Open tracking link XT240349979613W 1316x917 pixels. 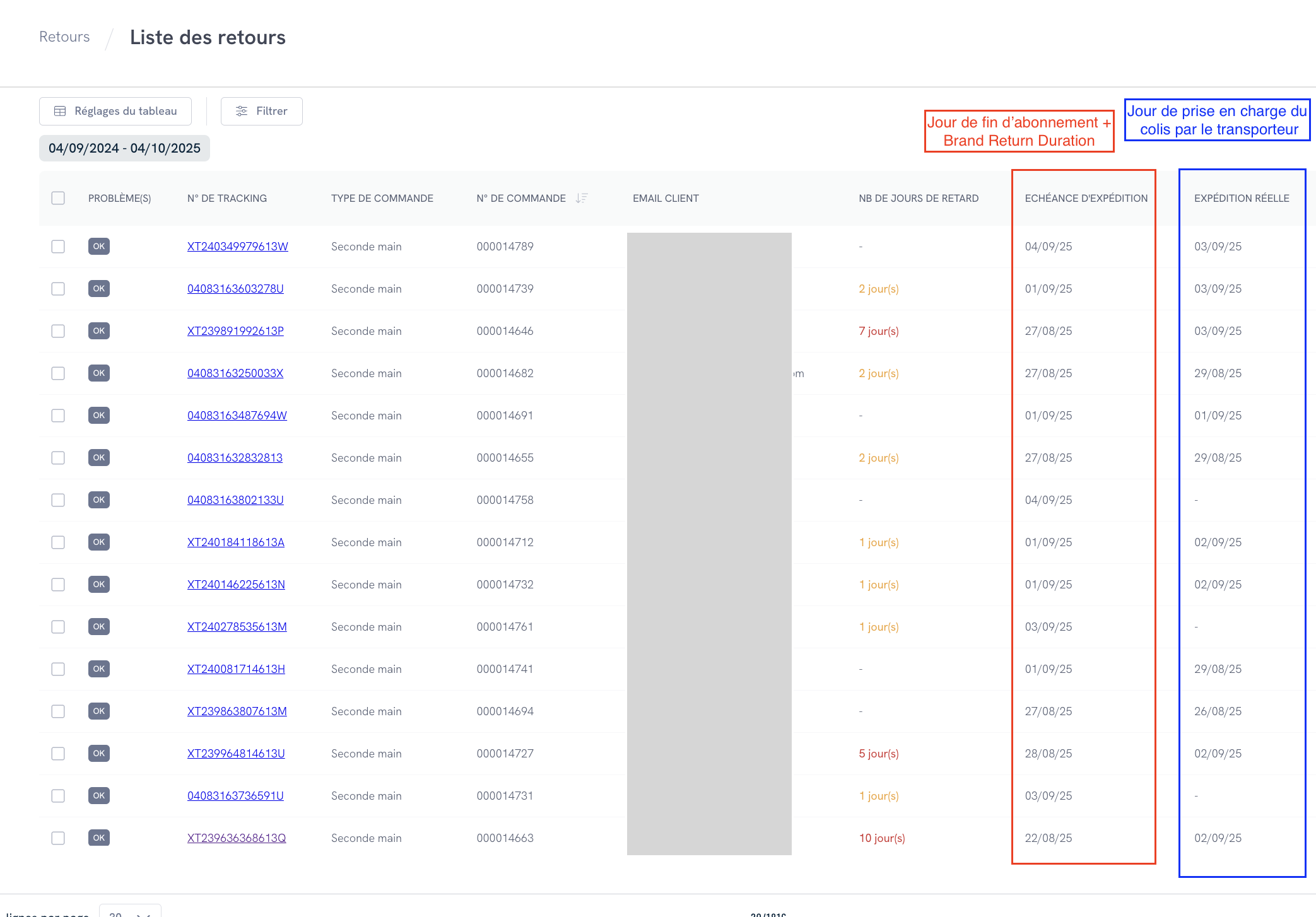[237, 246]
